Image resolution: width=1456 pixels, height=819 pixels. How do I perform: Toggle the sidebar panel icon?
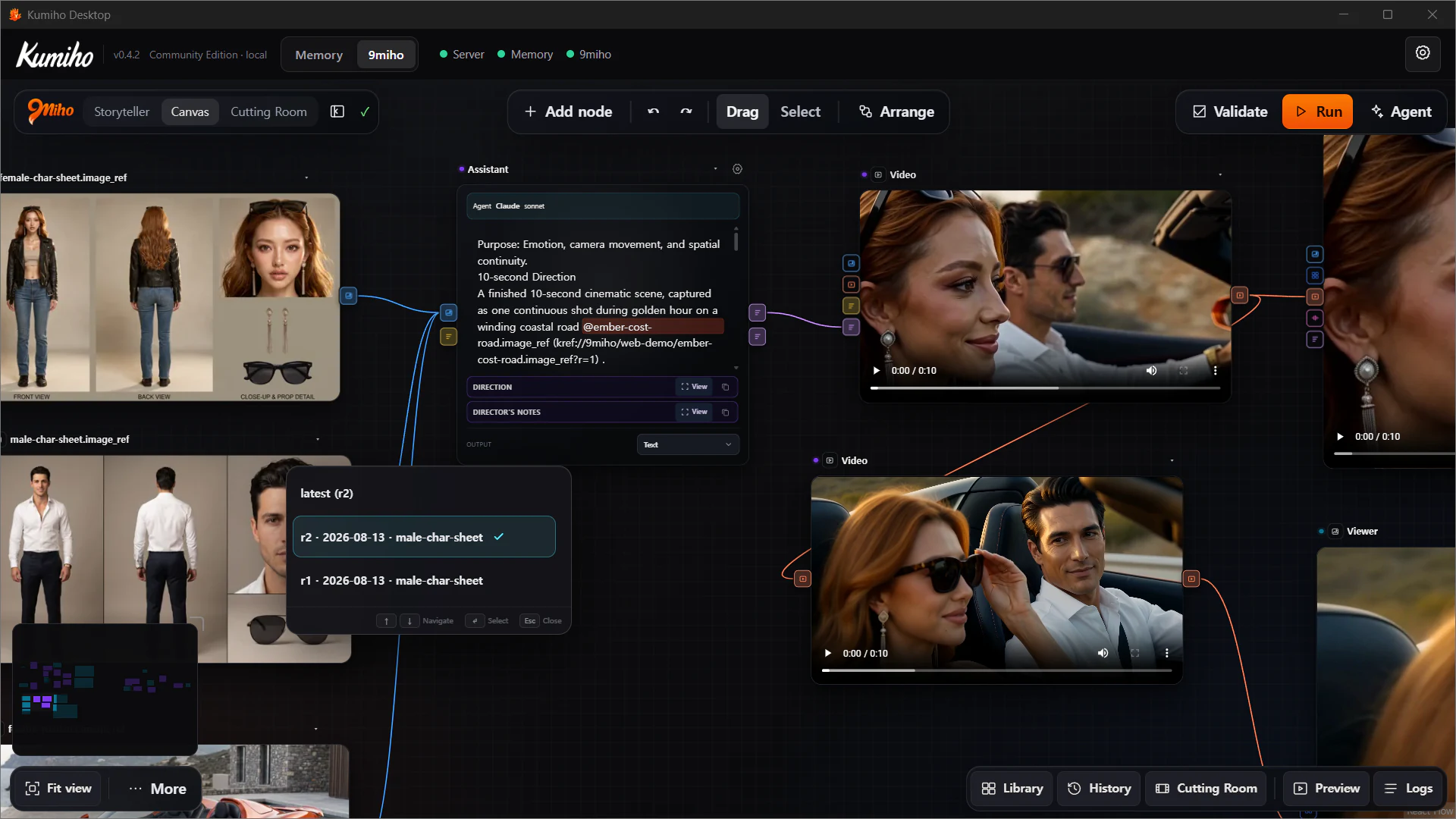(x=337, y=111)
